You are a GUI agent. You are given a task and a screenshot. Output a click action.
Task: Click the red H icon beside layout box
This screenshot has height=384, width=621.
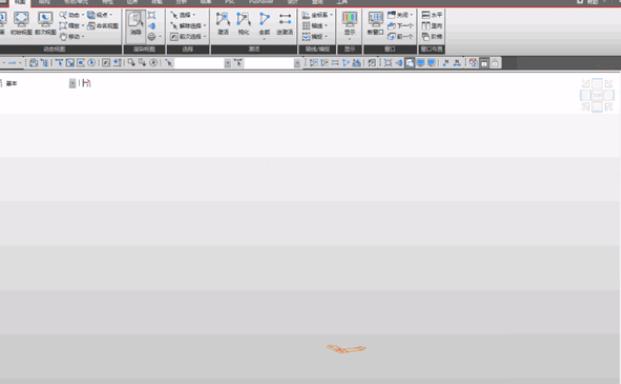[86, 83]
